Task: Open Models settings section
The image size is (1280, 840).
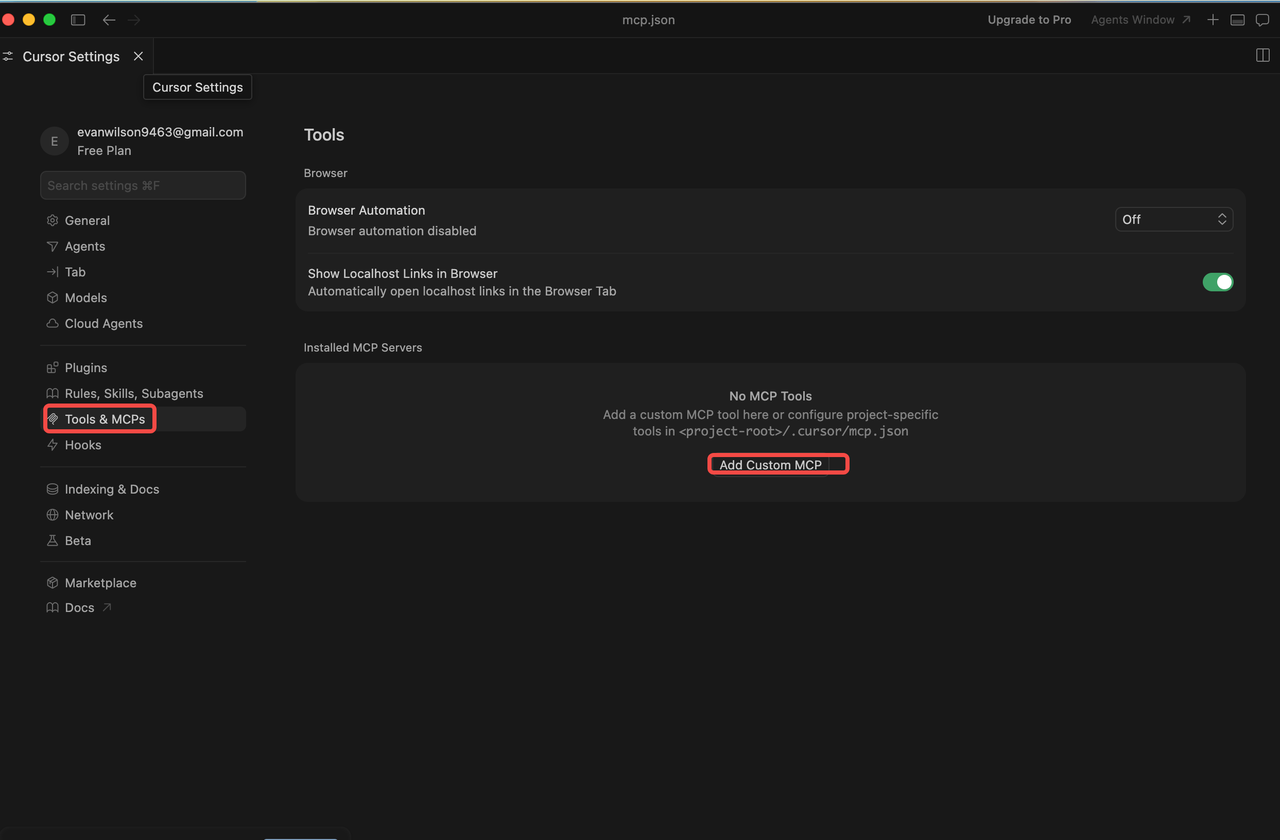Action: click(x=86, y=298)
